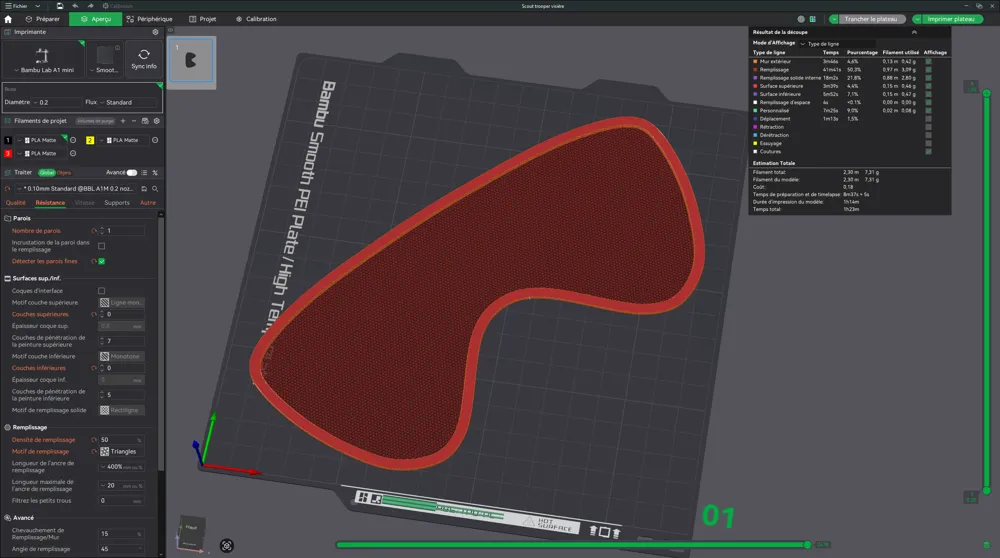
Task: Open printer settings gear icon
Action: 155,32
